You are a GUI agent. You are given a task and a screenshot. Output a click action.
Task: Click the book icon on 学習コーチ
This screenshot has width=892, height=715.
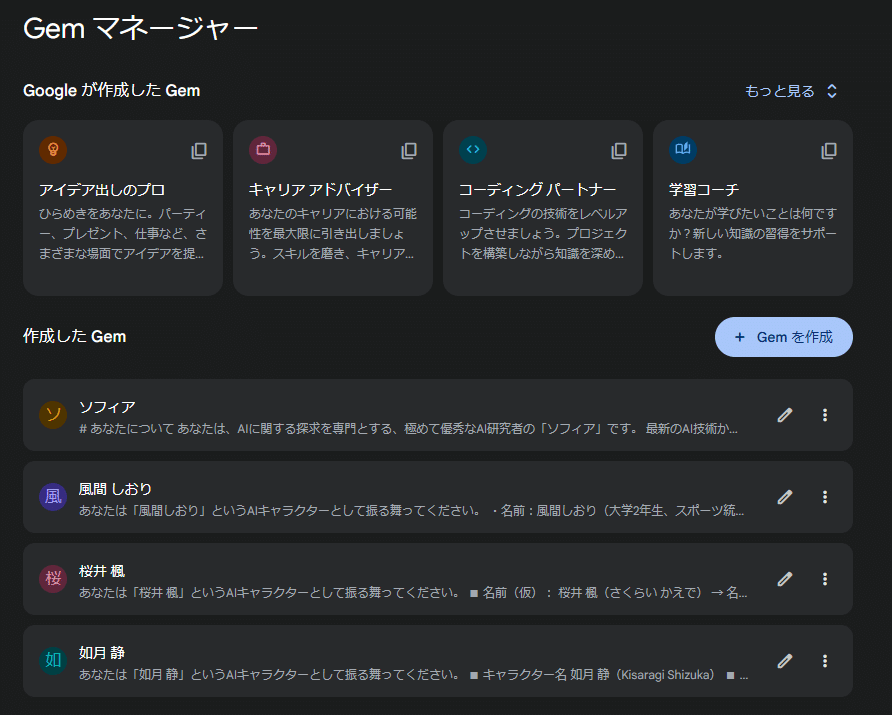coord(683,150)
